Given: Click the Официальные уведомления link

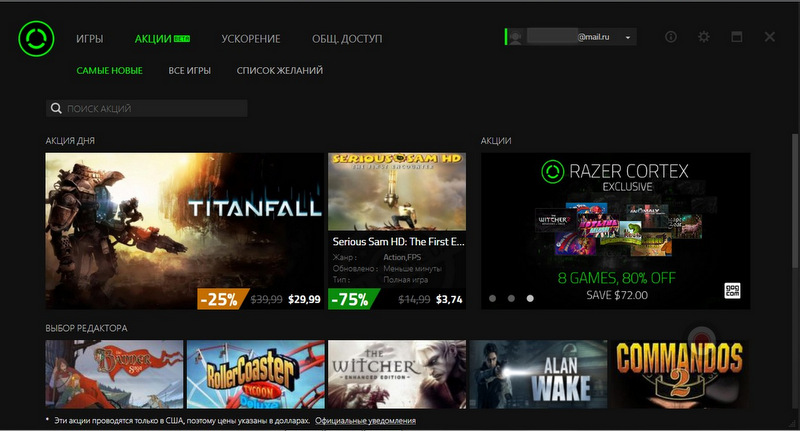Looking at the screenshot, I should (x=365, y=421).
